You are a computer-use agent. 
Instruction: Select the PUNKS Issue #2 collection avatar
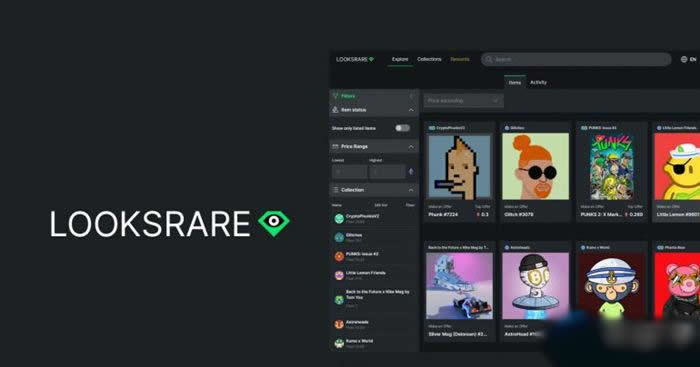coord(339,256)
